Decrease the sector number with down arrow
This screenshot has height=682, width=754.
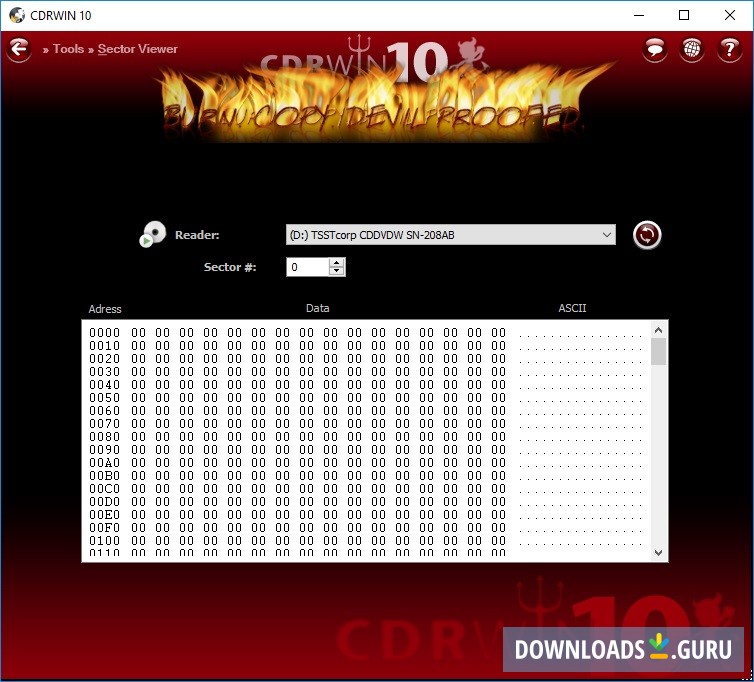[x=337, y=271]
